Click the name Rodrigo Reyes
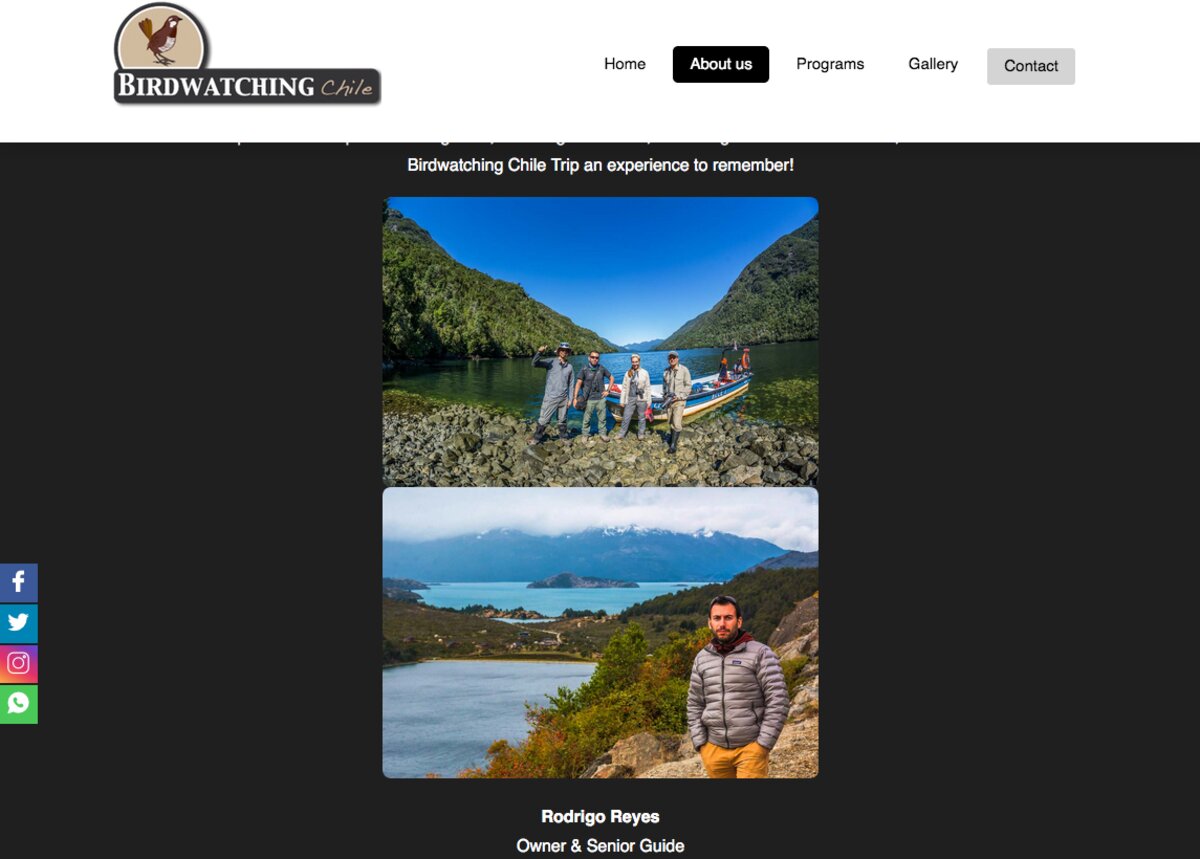1200x859 pixels. pyautogui.click(x=600, y=817)
